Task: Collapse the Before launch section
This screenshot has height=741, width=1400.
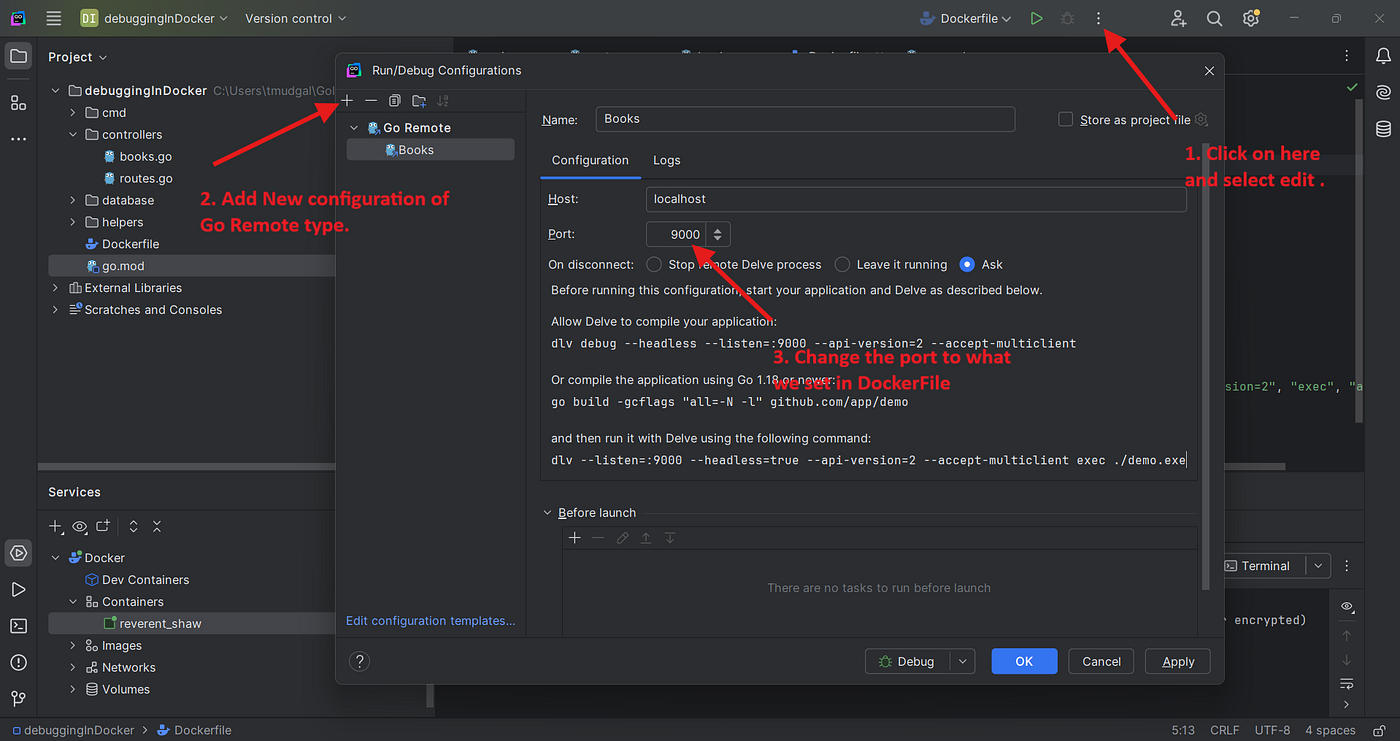Action: 547,512
